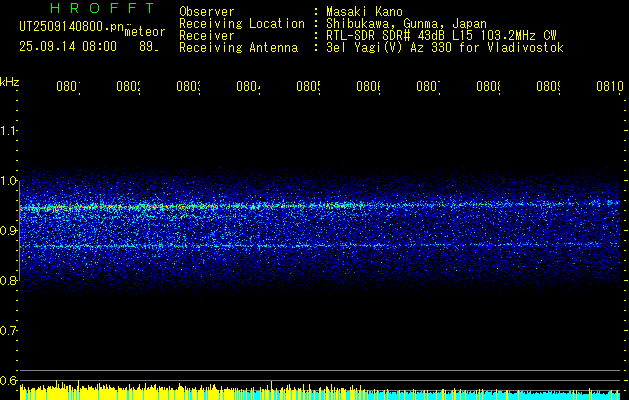Screen dimensions: 629x400
Task: Click the word 'meteor' under the file name
Action: pyautogui.click(x=145, y=32)
